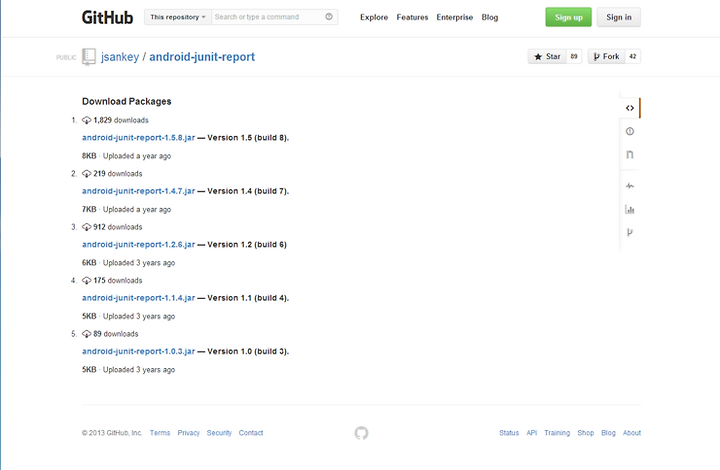Fork the android-junit-report repository
This screenshot has width=720, height=470.
607,56
